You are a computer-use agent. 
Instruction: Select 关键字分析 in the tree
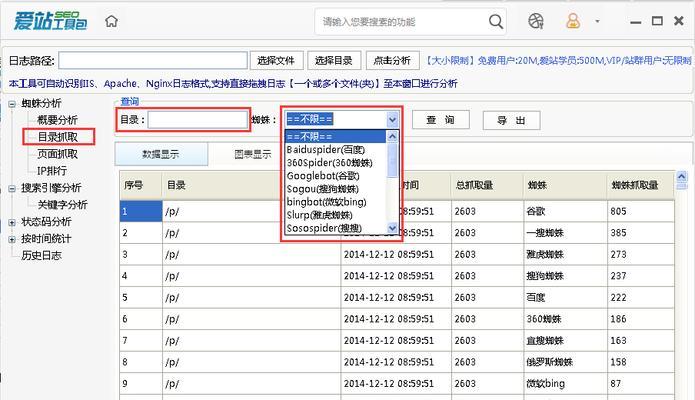pos(62,204)
